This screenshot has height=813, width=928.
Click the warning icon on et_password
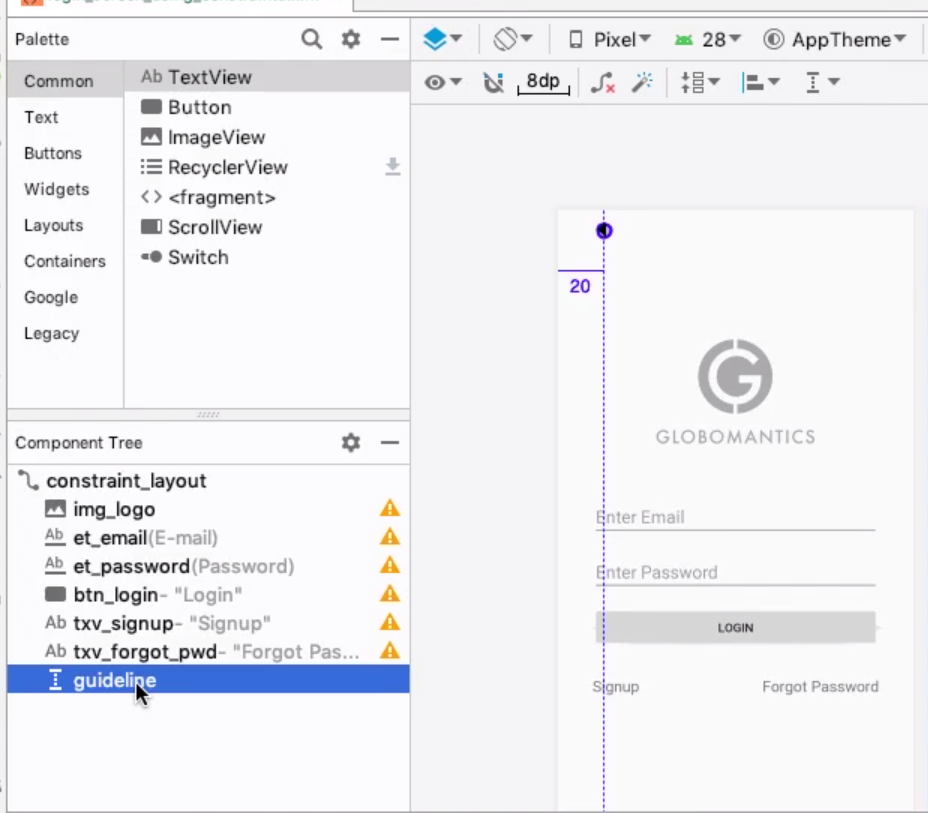coord(390,565)
